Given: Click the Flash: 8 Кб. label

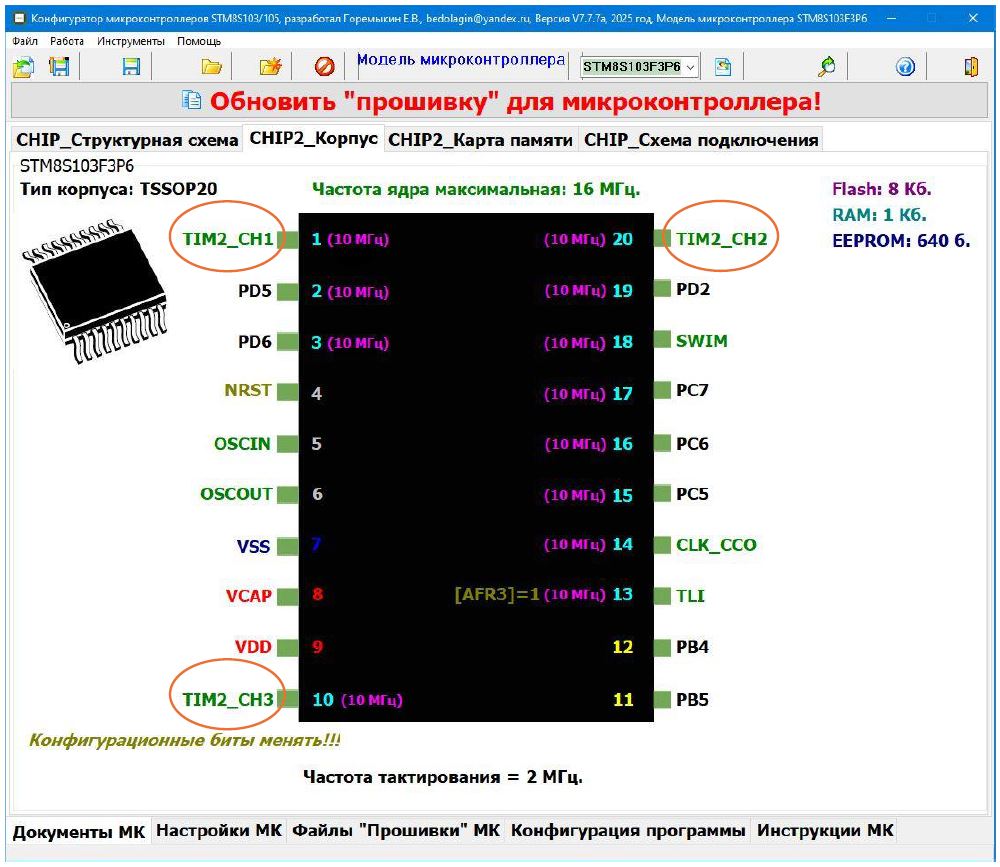Looking at the screenshot, I should click(881, 189).
